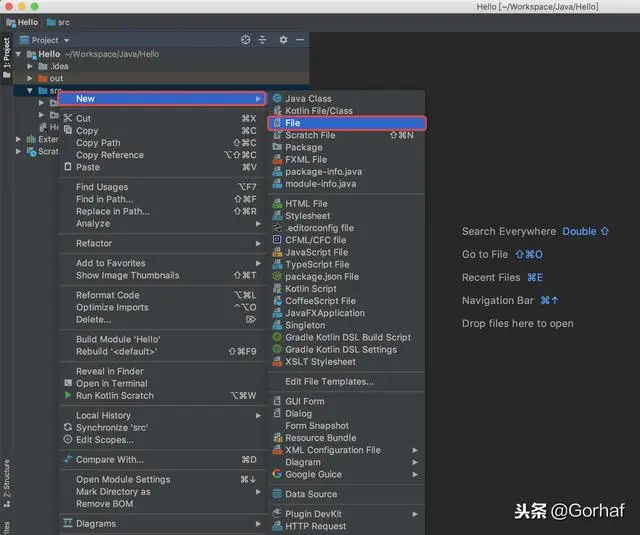Click the Scratch File icon
640x535 pixels.
(277, 135)
